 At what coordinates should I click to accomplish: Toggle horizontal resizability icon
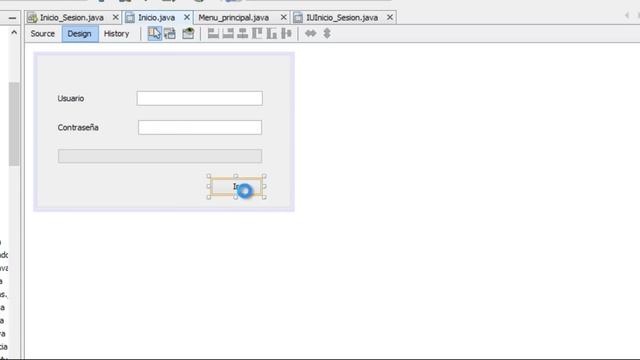[311, 33]
